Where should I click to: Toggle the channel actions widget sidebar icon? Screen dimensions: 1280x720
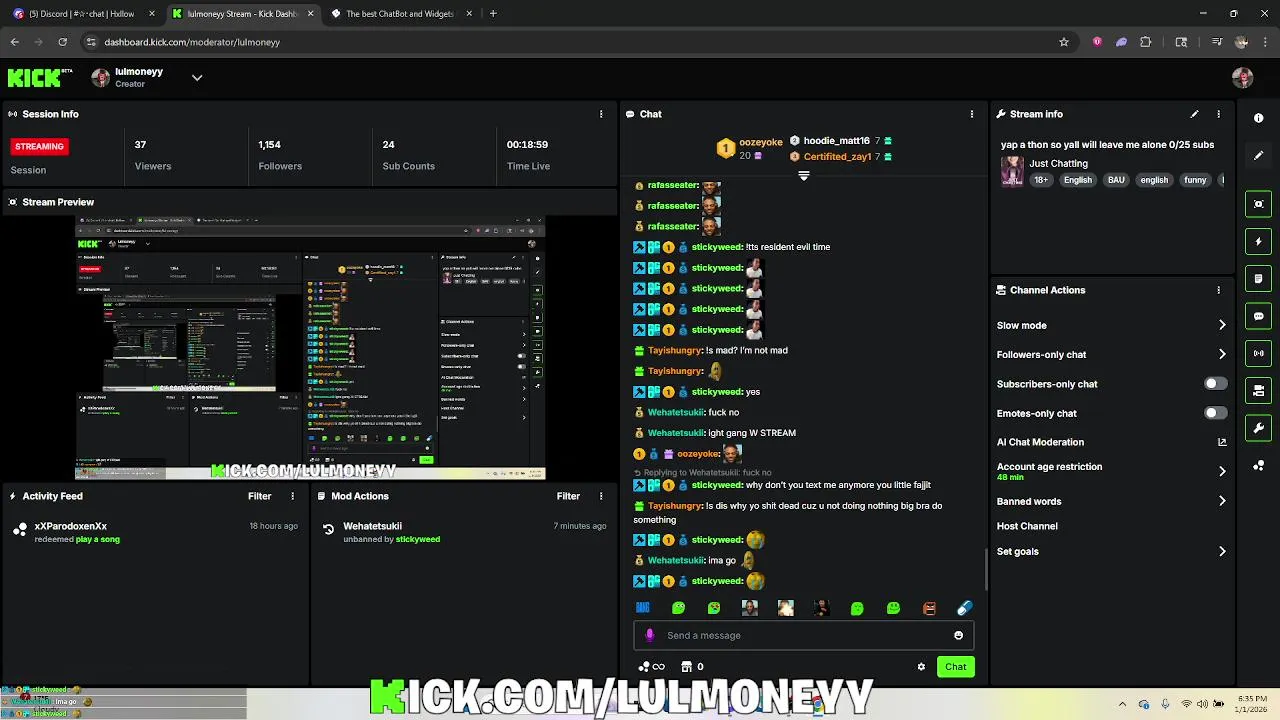[x=1259, y=390]
